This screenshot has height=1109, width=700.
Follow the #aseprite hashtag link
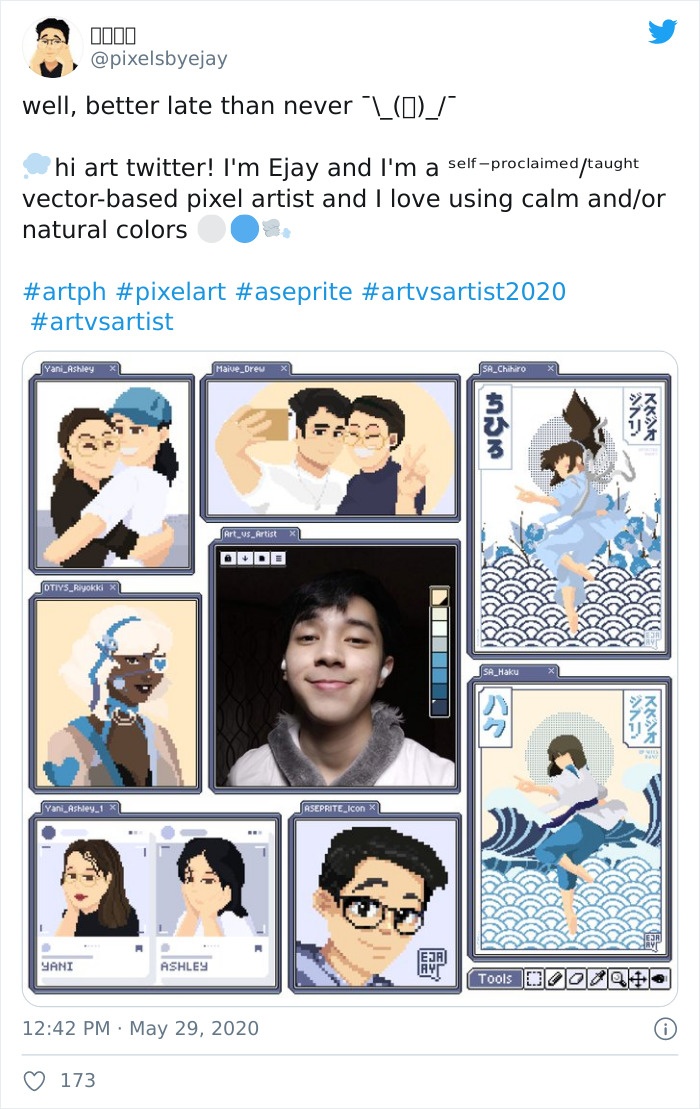pos(294,292)
